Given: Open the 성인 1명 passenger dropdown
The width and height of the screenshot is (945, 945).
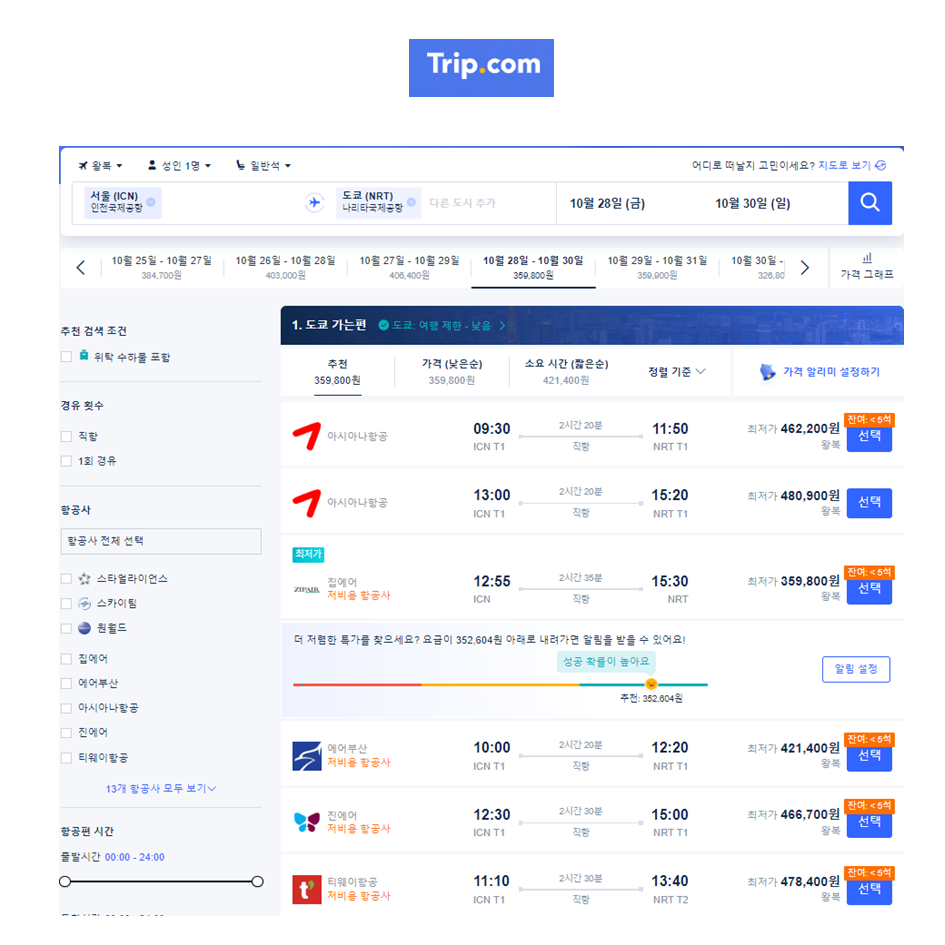Looking at the screenshot, I should (180, 165).
